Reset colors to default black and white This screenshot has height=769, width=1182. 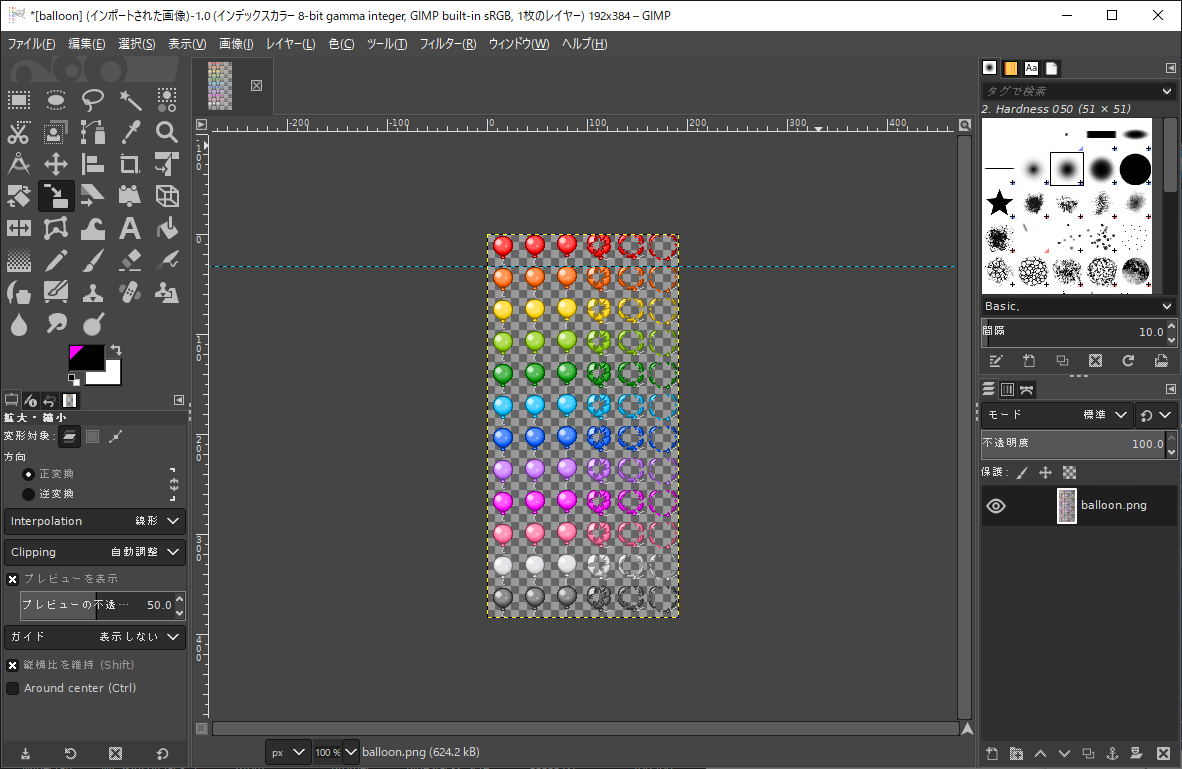pyautogui.click(x=73, y=378)
